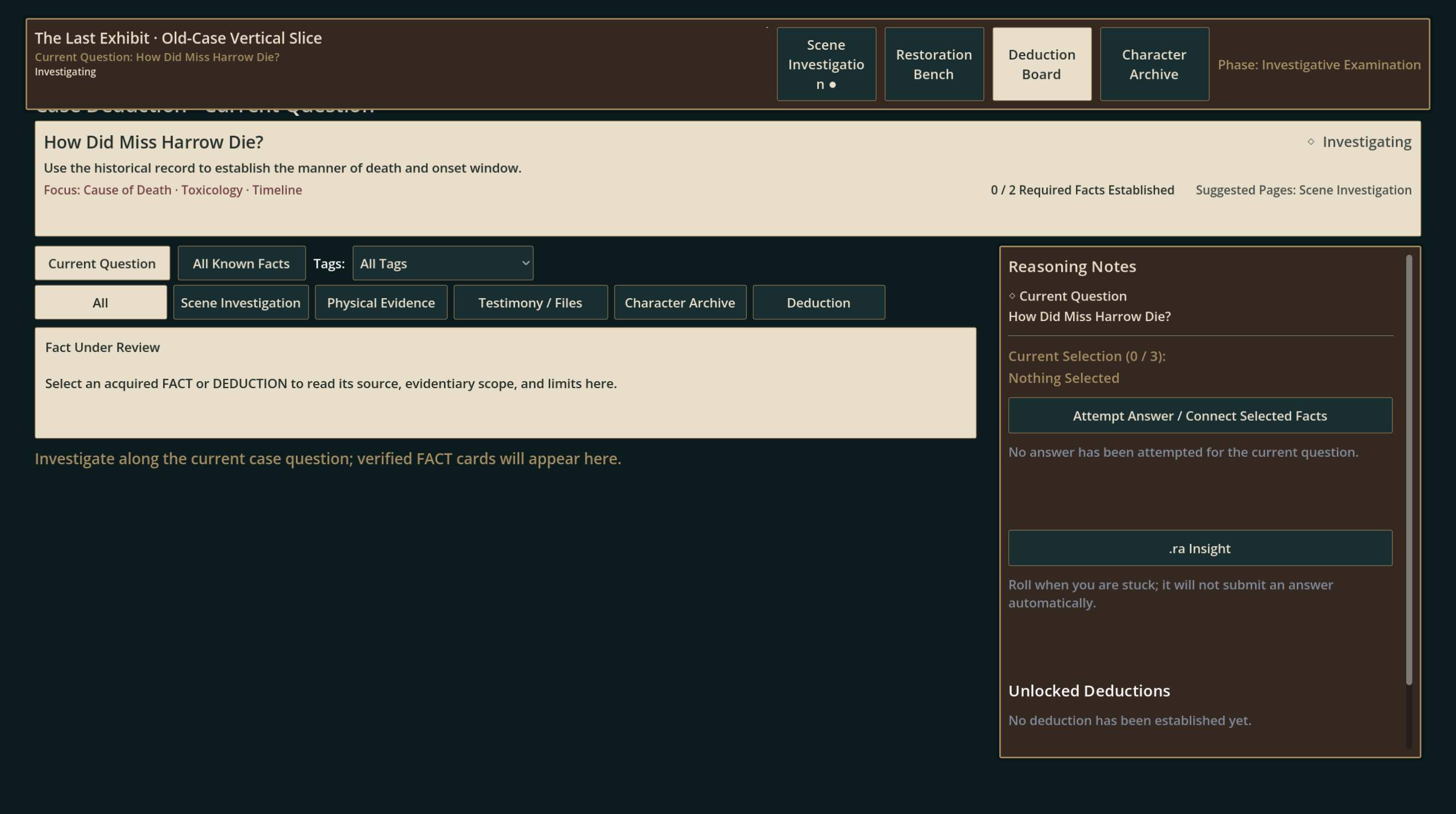The image size is (1456, 814).
Task: Click the 'Nothing Selected' text
Action: [1063, 378]
